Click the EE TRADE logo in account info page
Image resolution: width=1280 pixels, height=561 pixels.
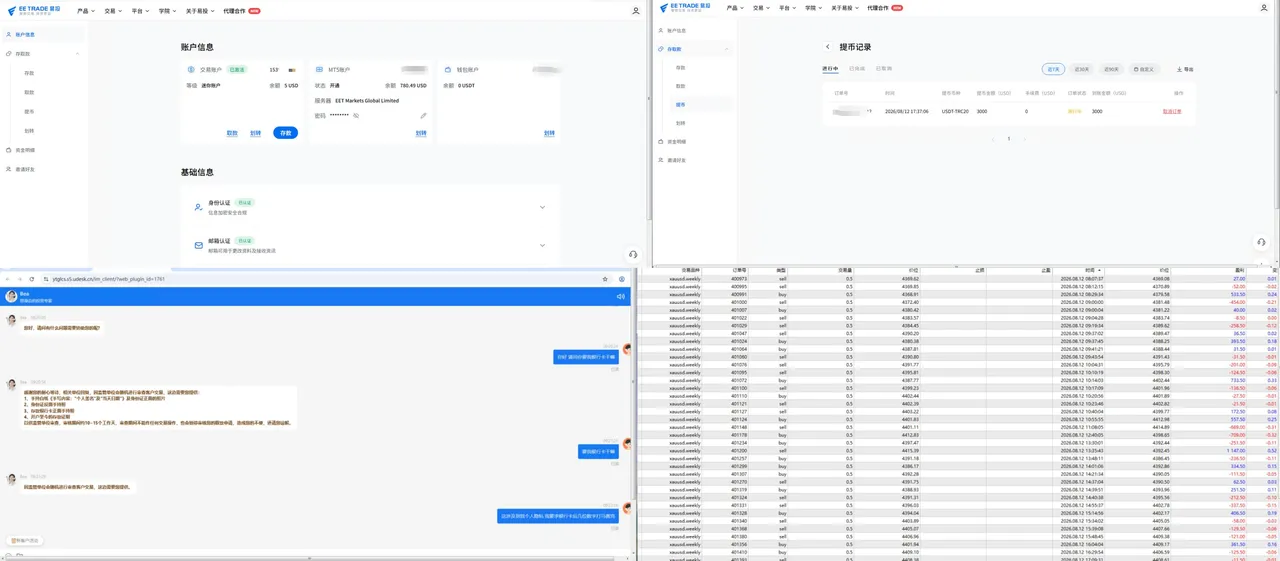click(36, 10)
